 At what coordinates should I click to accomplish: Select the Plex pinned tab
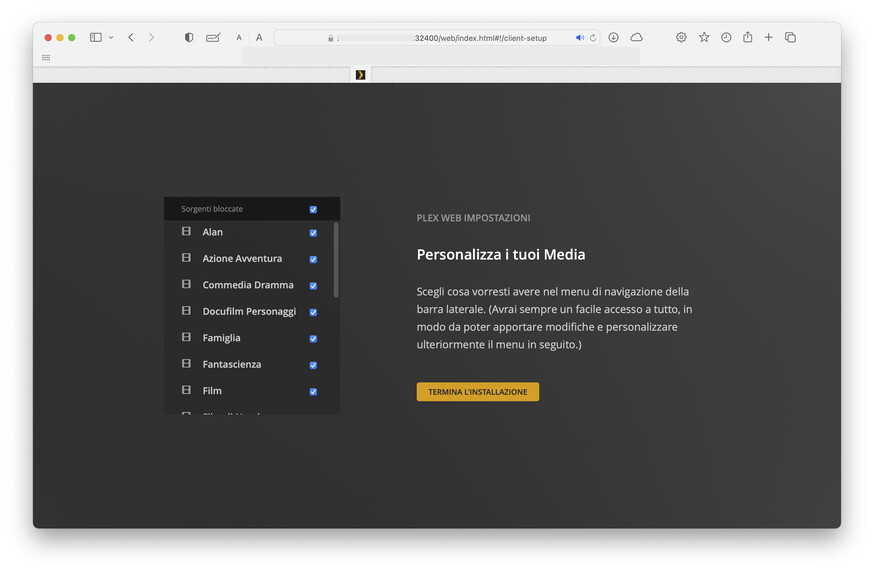point(361,75)
